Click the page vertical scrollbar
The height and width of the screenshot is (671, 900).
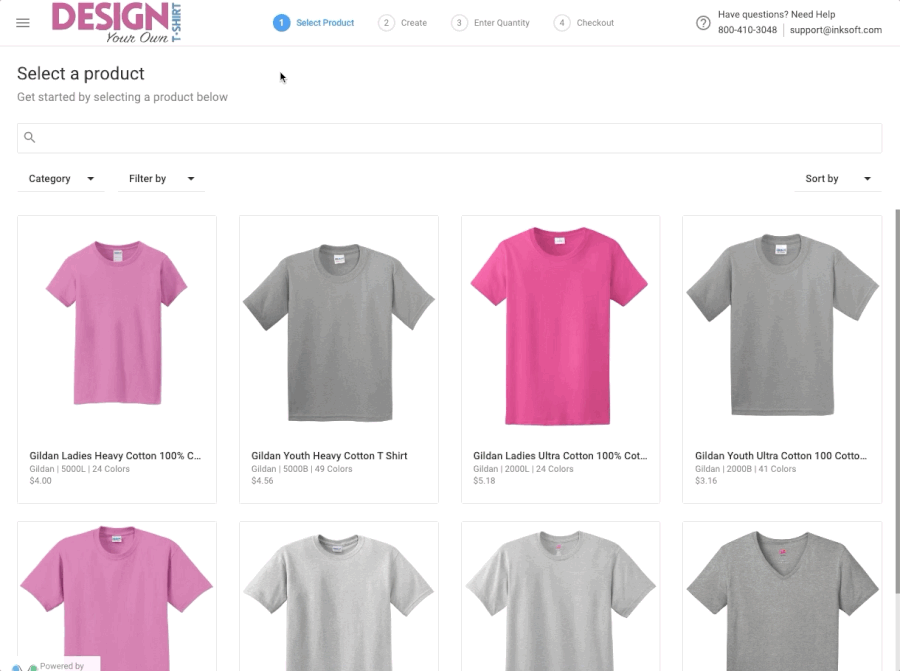pos(896,400)
